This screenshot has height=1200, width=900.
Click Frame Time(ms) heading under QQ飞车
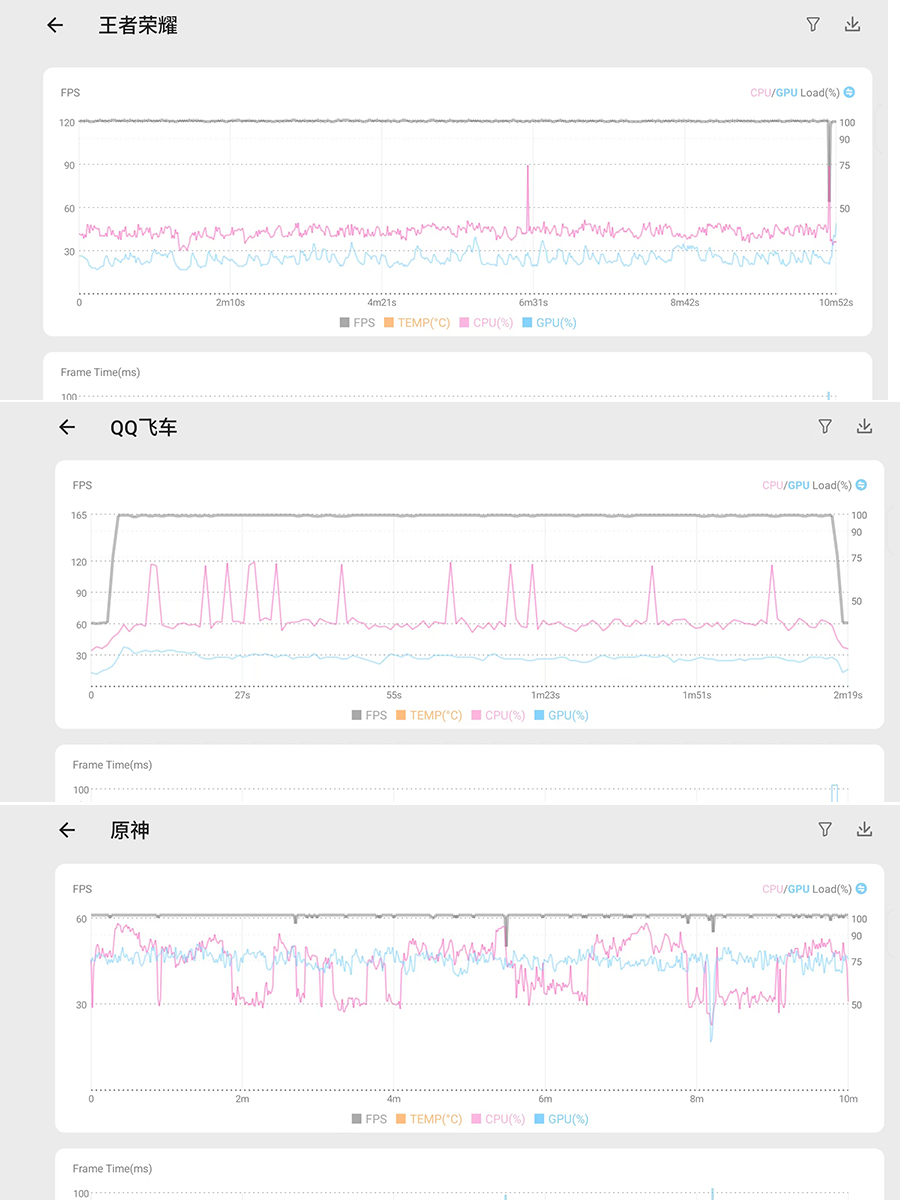pyautogui.click(x=112, y=765)
